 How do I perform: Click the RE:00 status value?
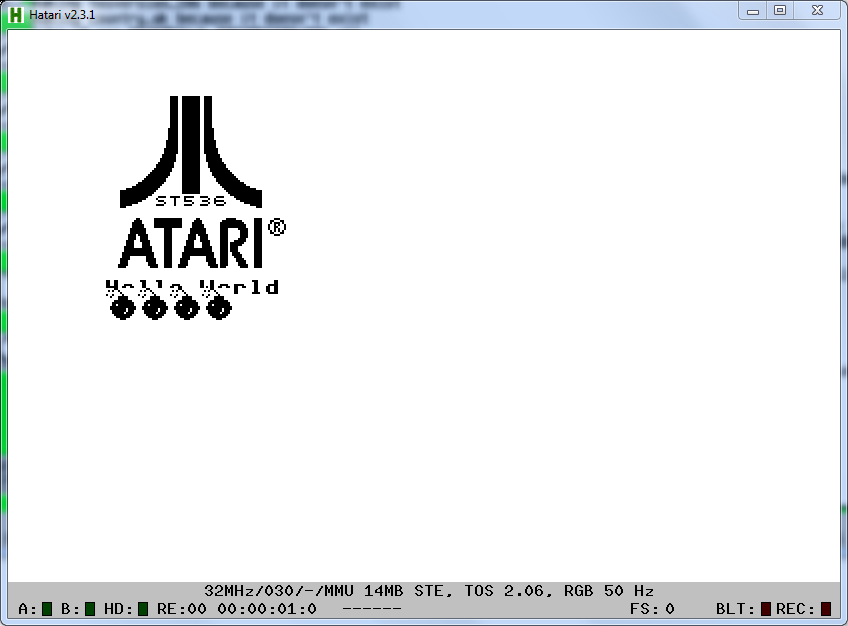(182, 609)
